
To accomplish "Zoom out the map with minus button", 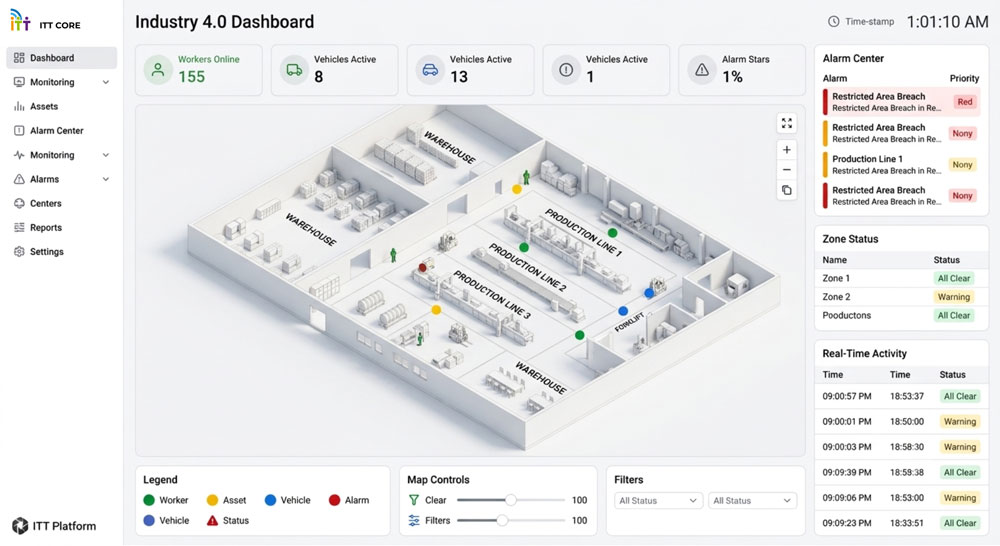I will tap(787, 170).
